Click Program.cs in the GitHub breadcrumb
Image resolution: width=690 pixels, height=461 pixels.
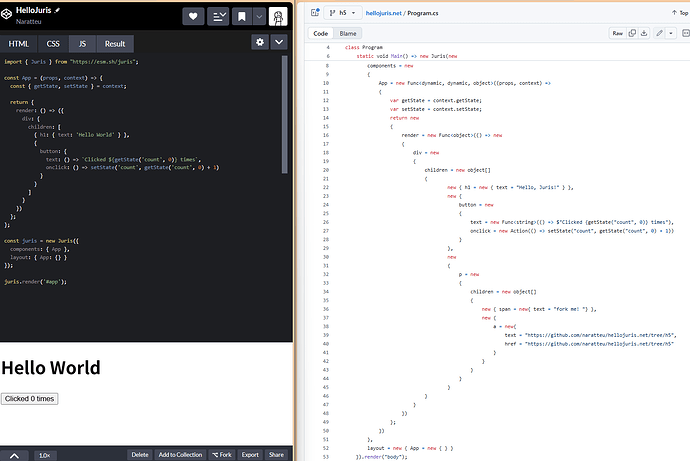422,13
